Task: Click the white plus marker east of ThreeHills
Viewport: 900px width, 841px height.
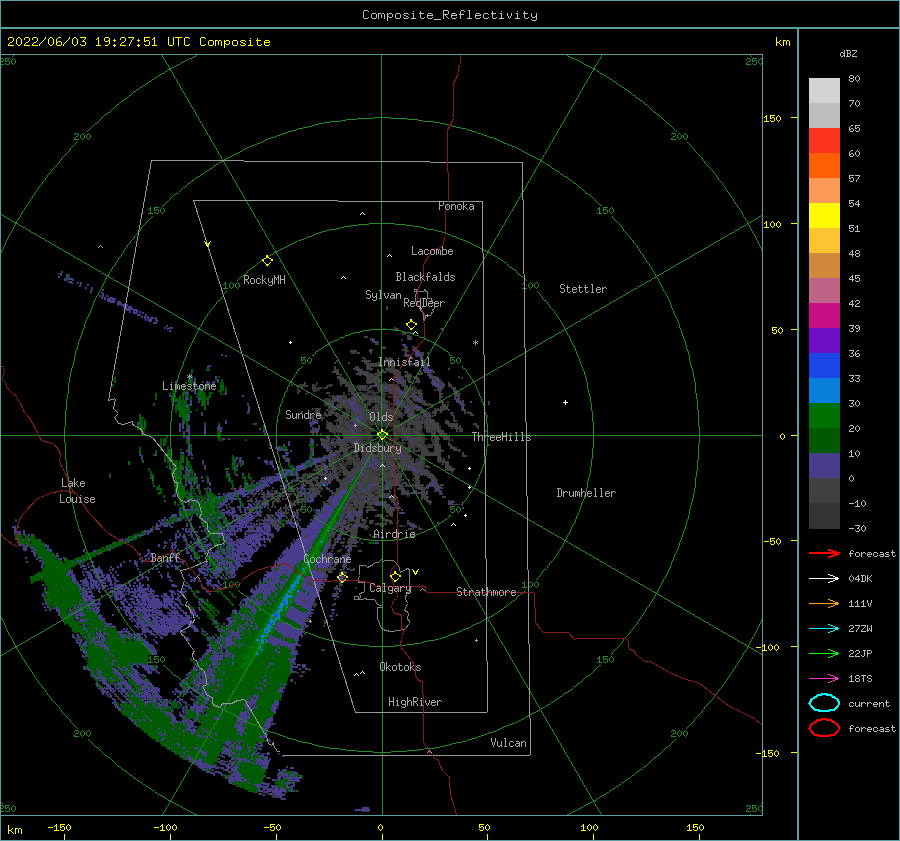Action: [x=565, y=402]
